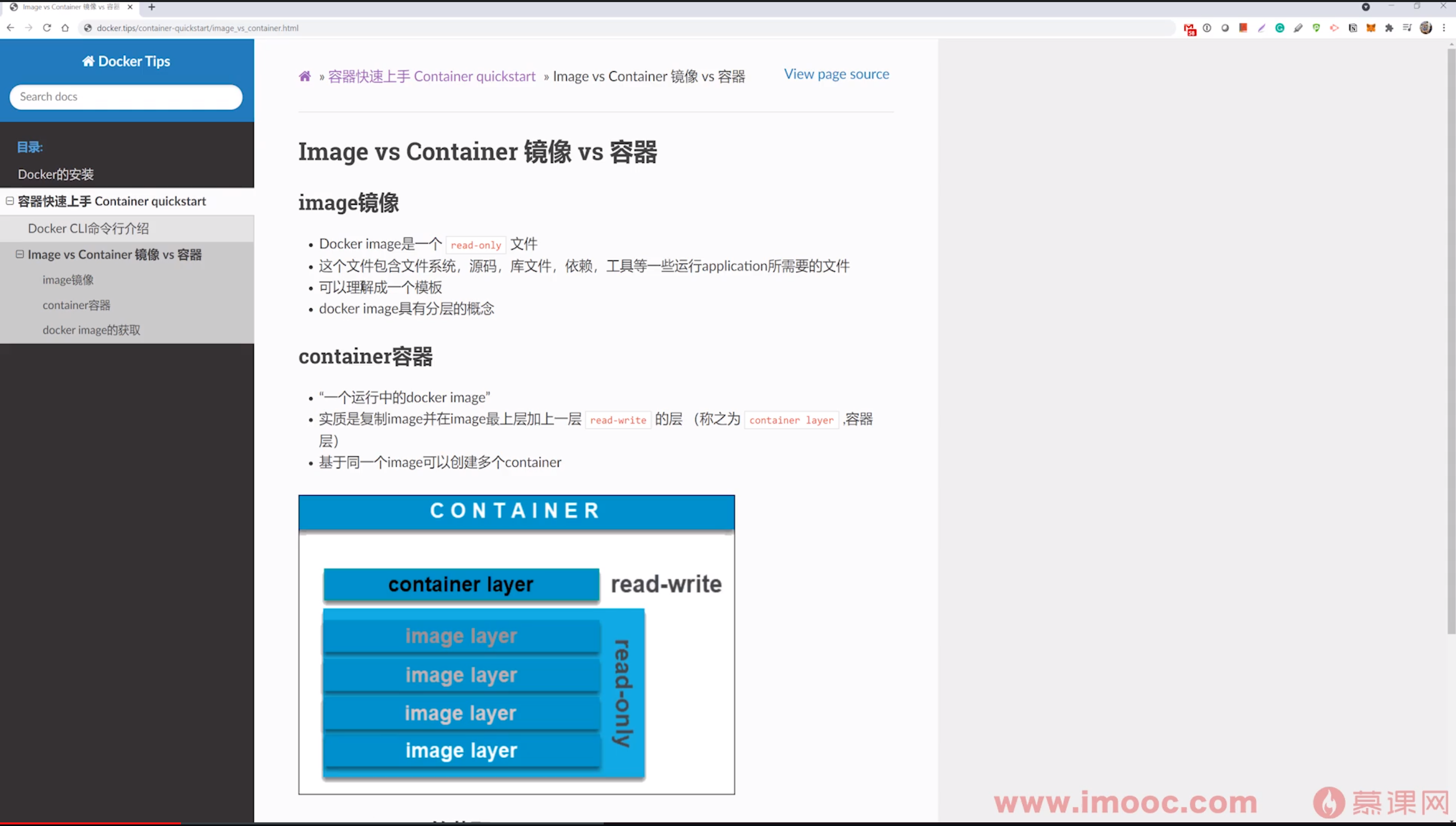The width and height of the screenshot is (1456, 826).
Task: Open the Chrome profile avatar
Action: (x=1426, y=28)
